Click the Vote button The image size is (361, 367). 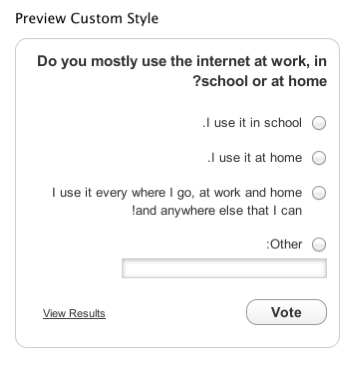click(286, 312)
